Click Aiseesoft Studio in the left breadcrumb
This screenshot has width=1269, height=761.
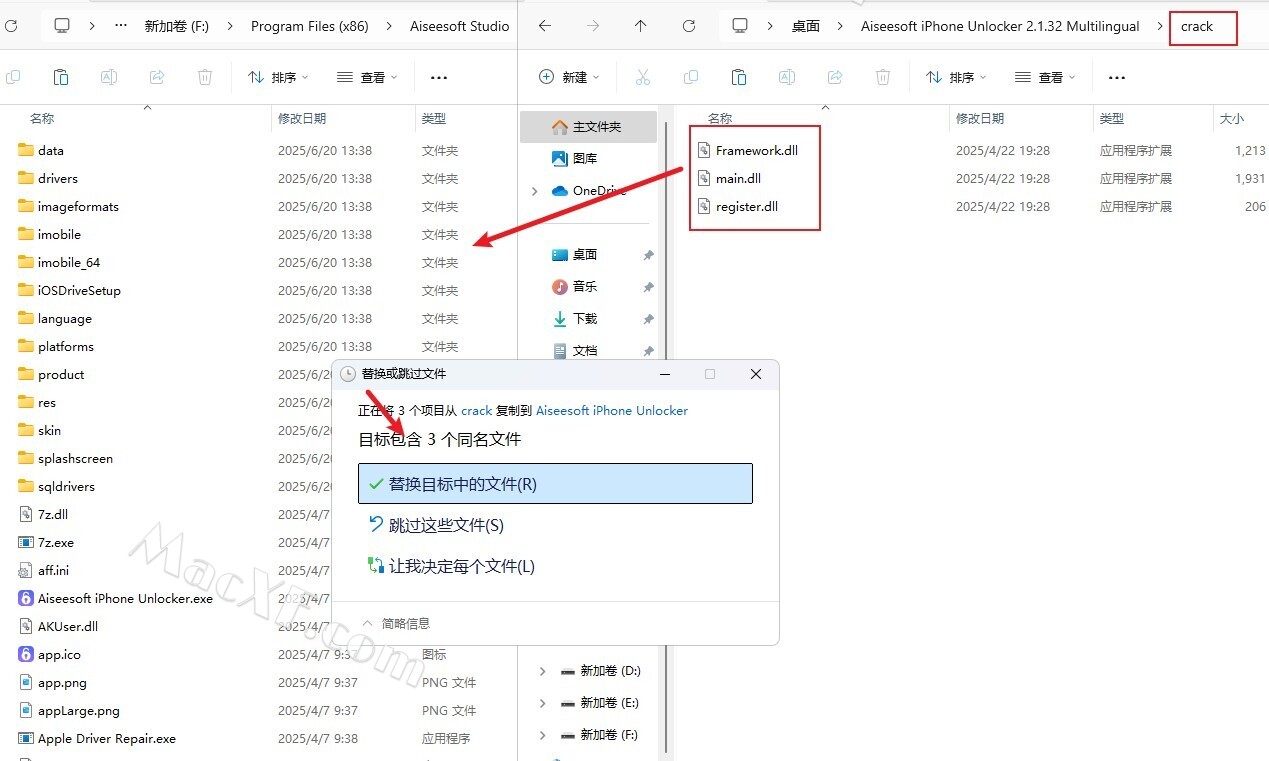click(x=460, y=27)
